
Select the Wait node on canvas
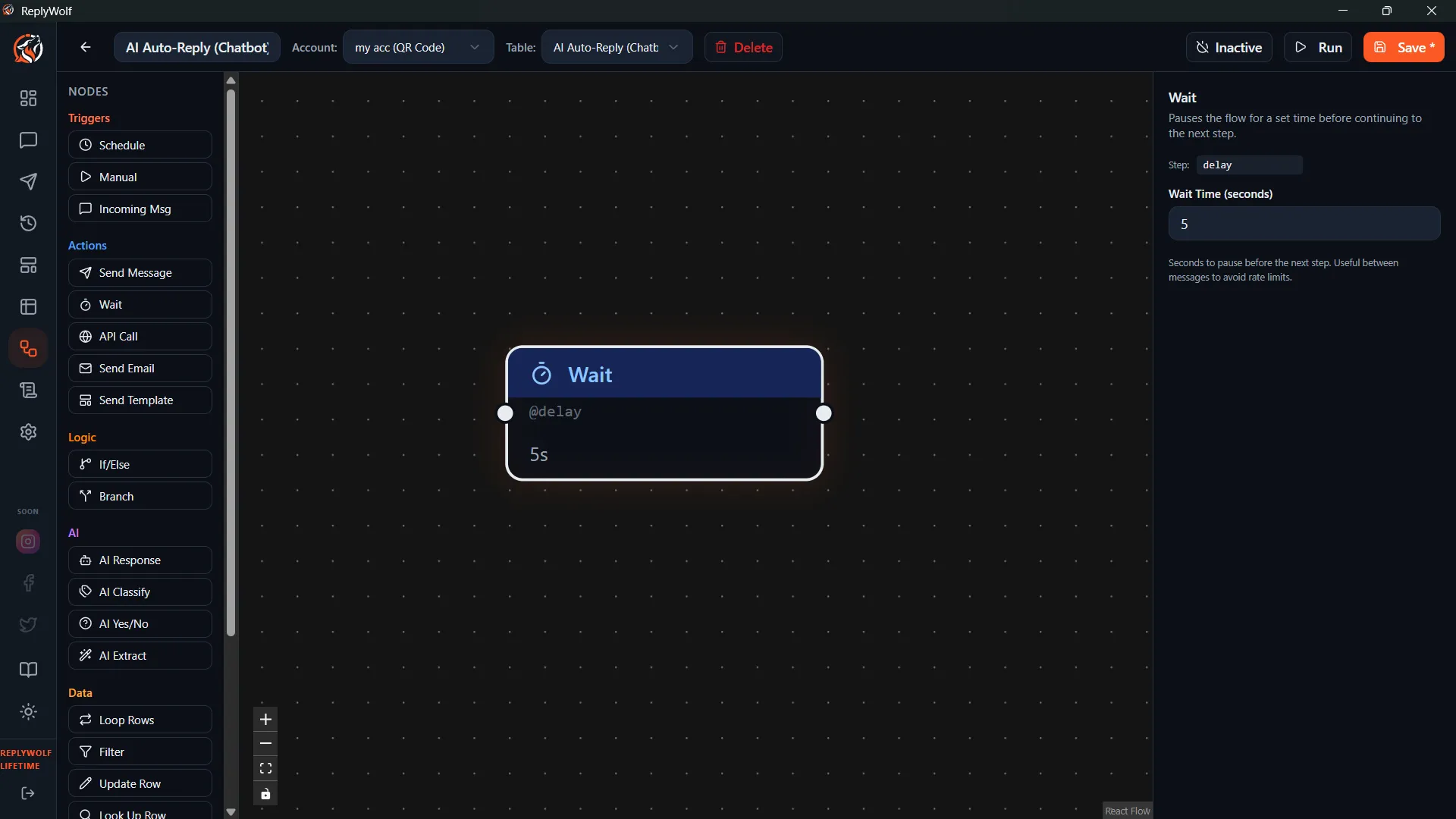click(664, 413)
